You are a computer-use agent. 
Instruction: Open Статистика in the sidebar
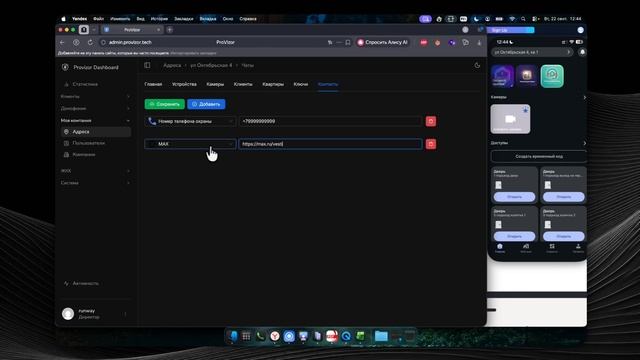85,84
